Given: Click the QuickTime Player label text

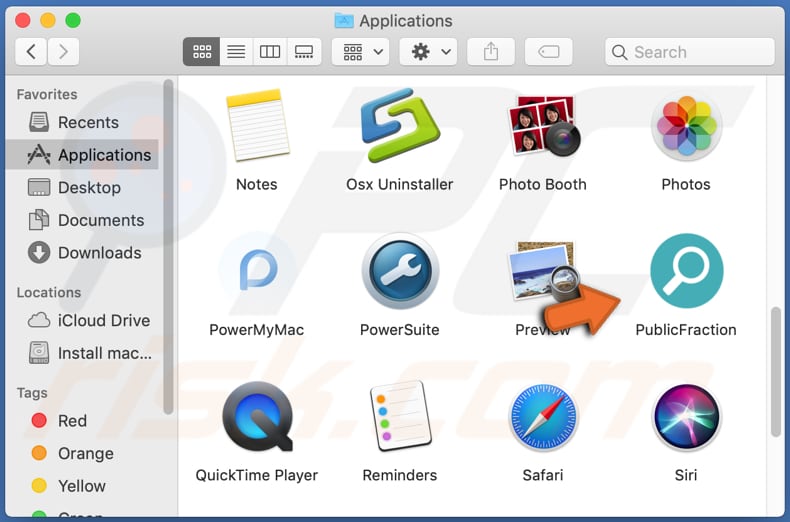Looking at the screenshot, I should (x=257, y=475).
